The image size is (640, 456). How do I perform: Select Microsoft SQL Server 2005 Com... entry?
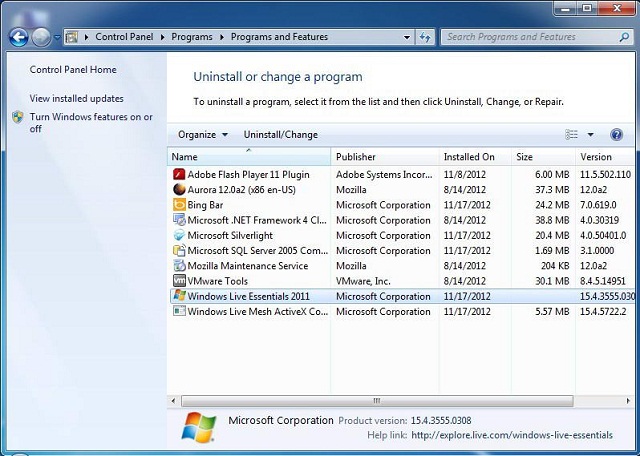258,251
